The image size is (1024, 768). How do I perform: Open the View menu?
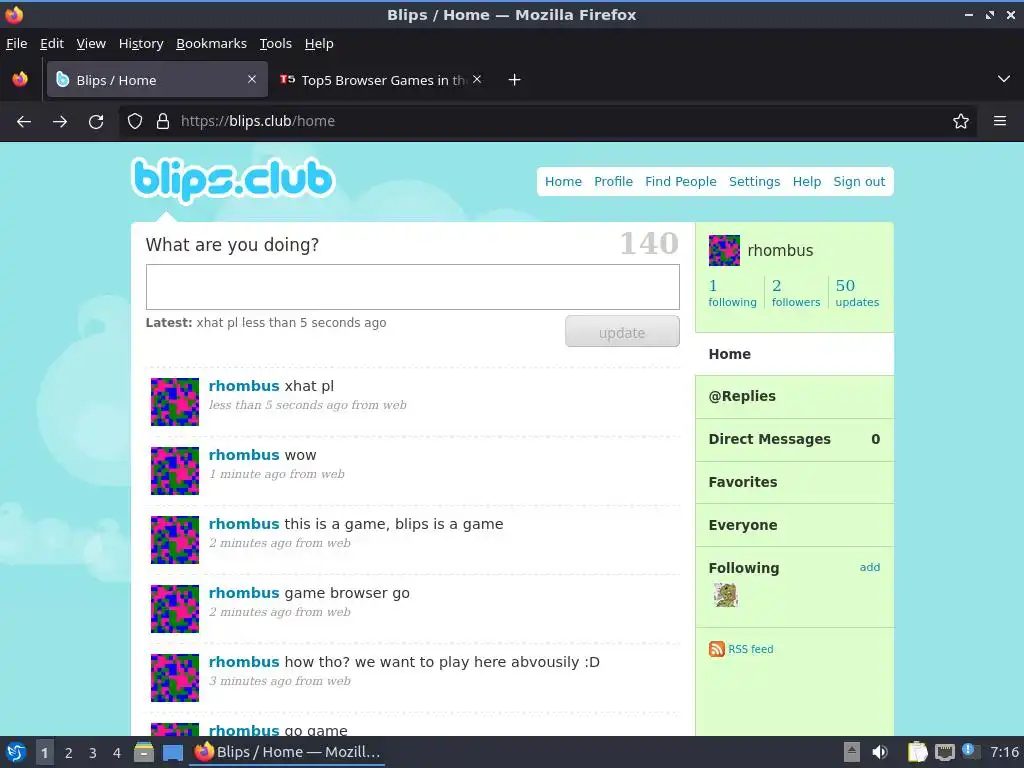[91, 44]
